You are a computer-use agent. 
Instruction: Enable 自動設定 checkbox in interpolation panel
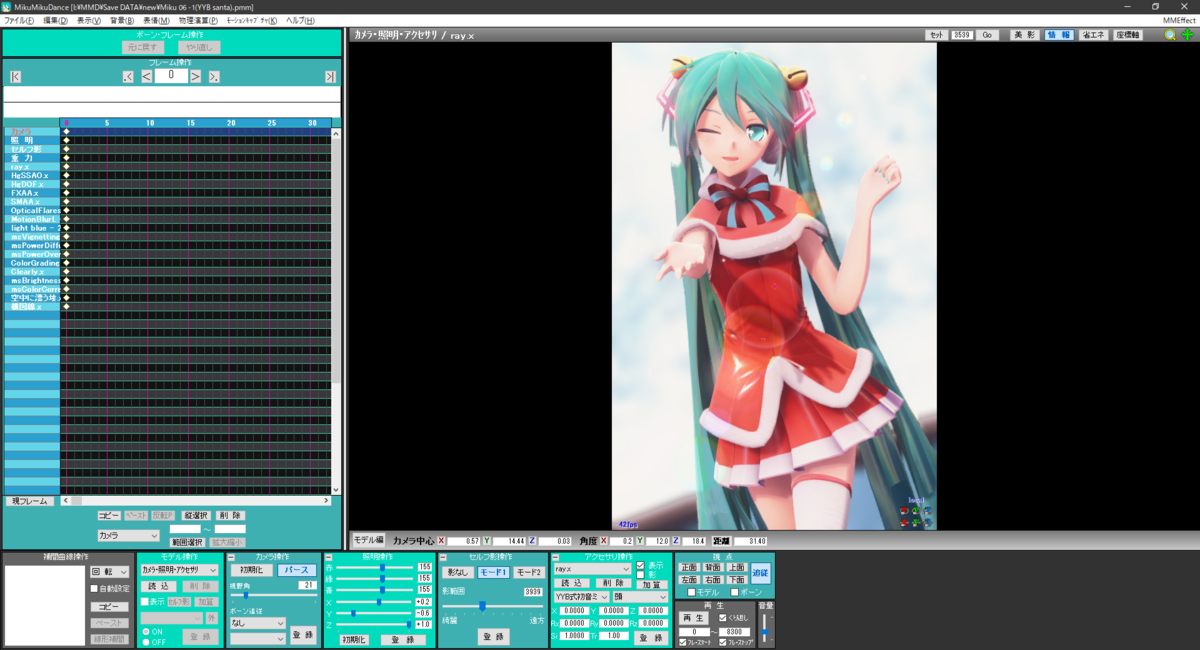click(95, 589)
